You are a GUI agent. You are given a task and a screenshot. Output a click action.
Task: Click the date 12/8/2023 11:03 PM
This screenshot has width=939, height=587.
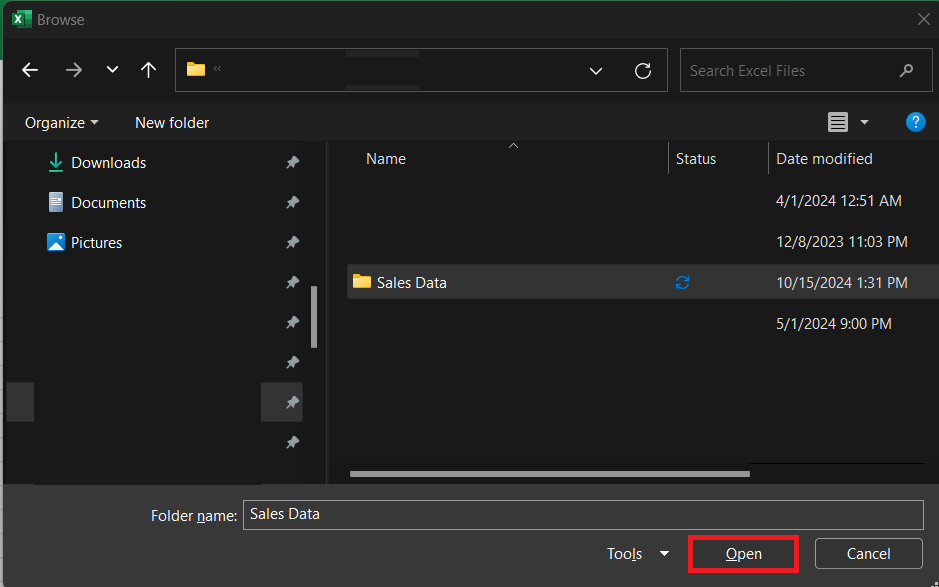(841, 242)
